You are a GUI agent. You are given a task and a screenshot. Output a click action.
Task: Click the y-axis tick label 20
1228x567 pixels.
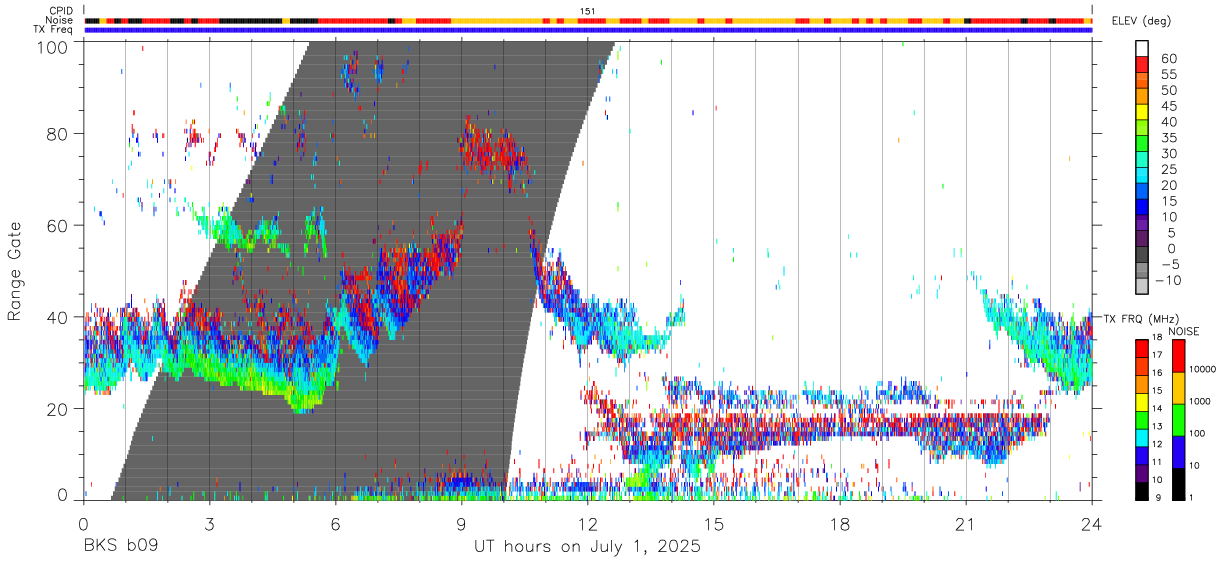(58, 409)
